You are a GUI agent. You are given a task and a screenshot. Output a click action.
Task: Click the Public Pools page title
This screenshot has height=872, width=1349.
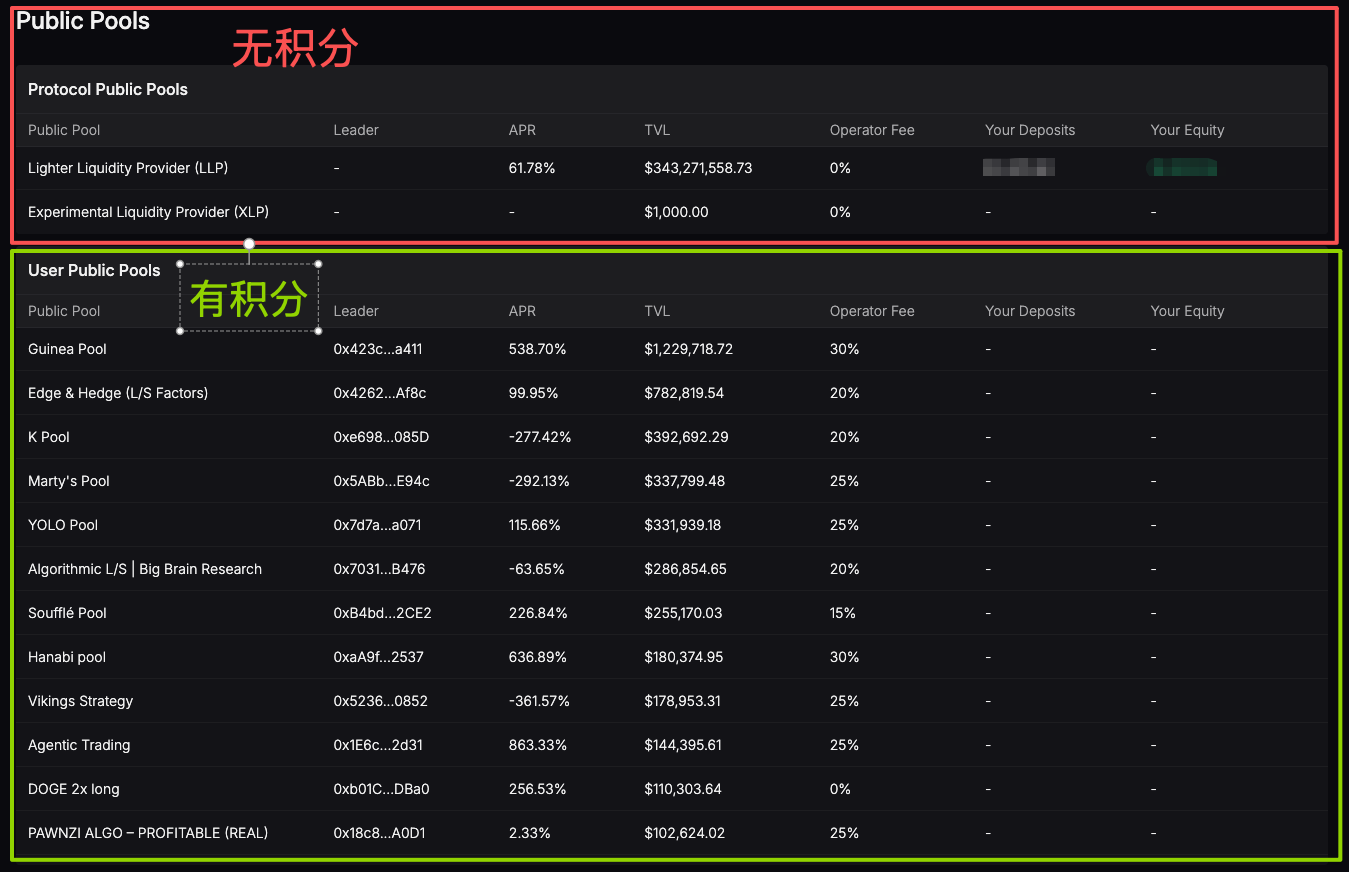[83, 20]
